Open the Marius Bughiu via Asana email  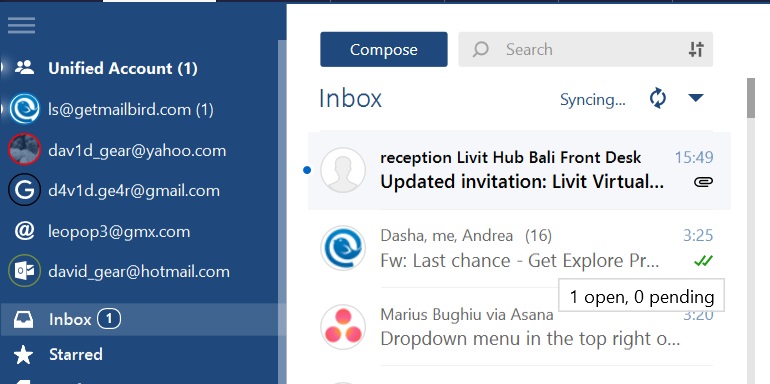[x=520, y=327]
